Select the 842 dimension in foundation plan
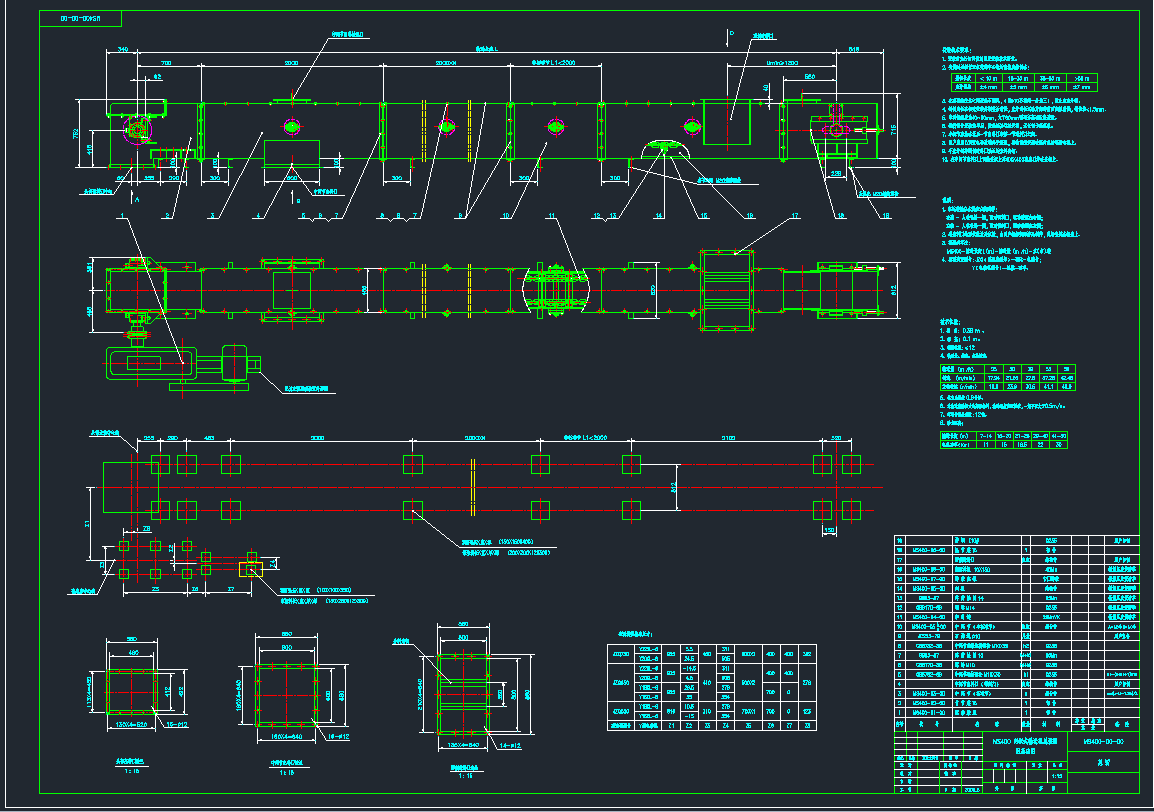Viewport: 1154px width, 812px height. pyautogui.click(x=673, y=487)
